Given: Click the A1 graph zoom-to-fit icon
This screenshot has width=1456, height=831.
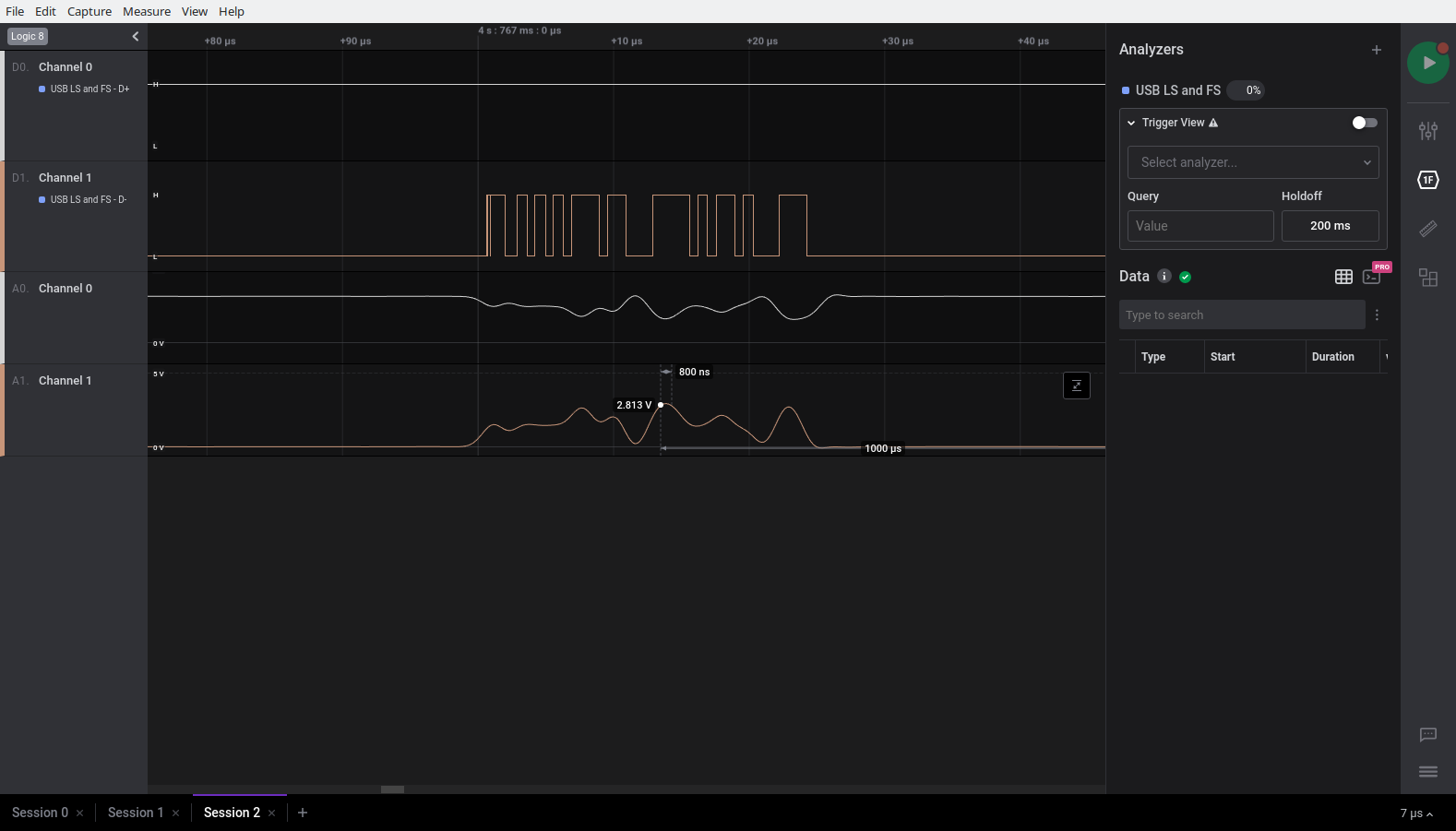Looking at the screenshot, I should point(1077,386).
